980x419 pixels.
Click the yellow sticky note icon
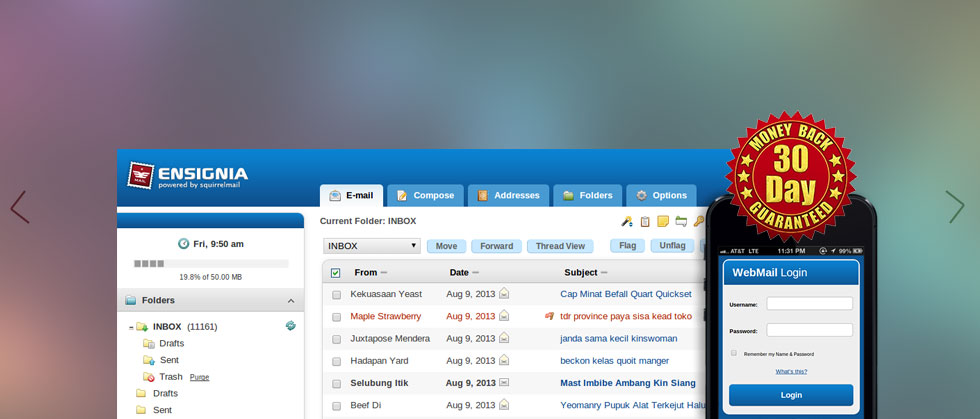(x=662, y=221)
